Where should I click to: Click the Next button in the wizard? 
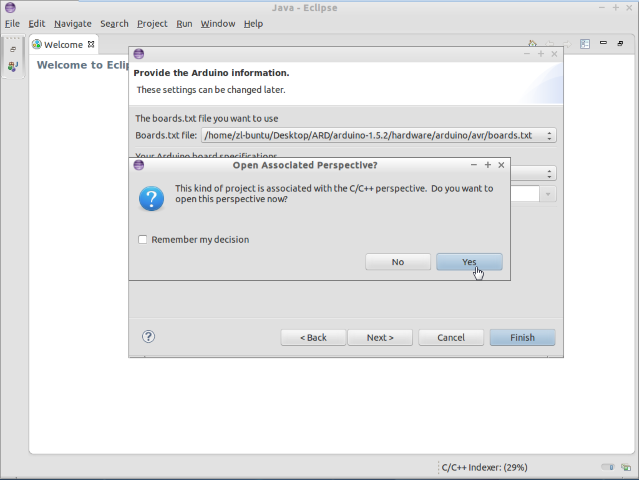380,337
